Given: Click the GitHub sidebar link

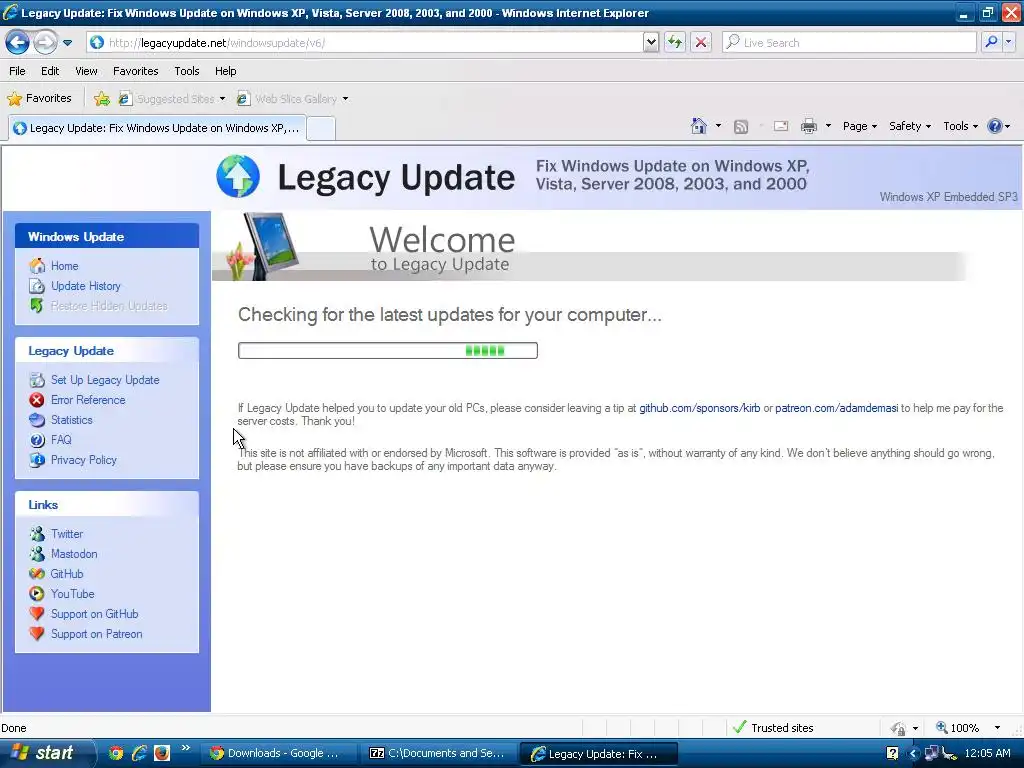Looking at the screenshot, I should click(x=67, y=574).
